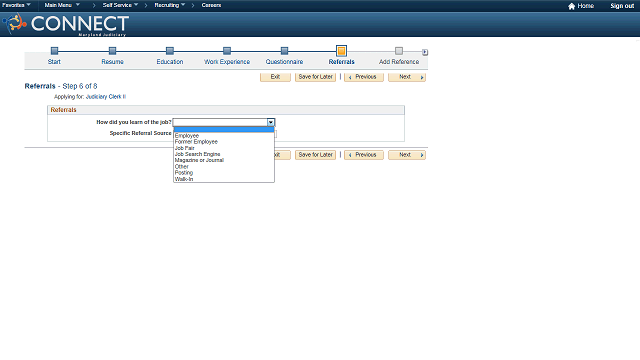The image size is (640, 360).
Task: Choose Other from the referral list
Action: coord(224,167)
